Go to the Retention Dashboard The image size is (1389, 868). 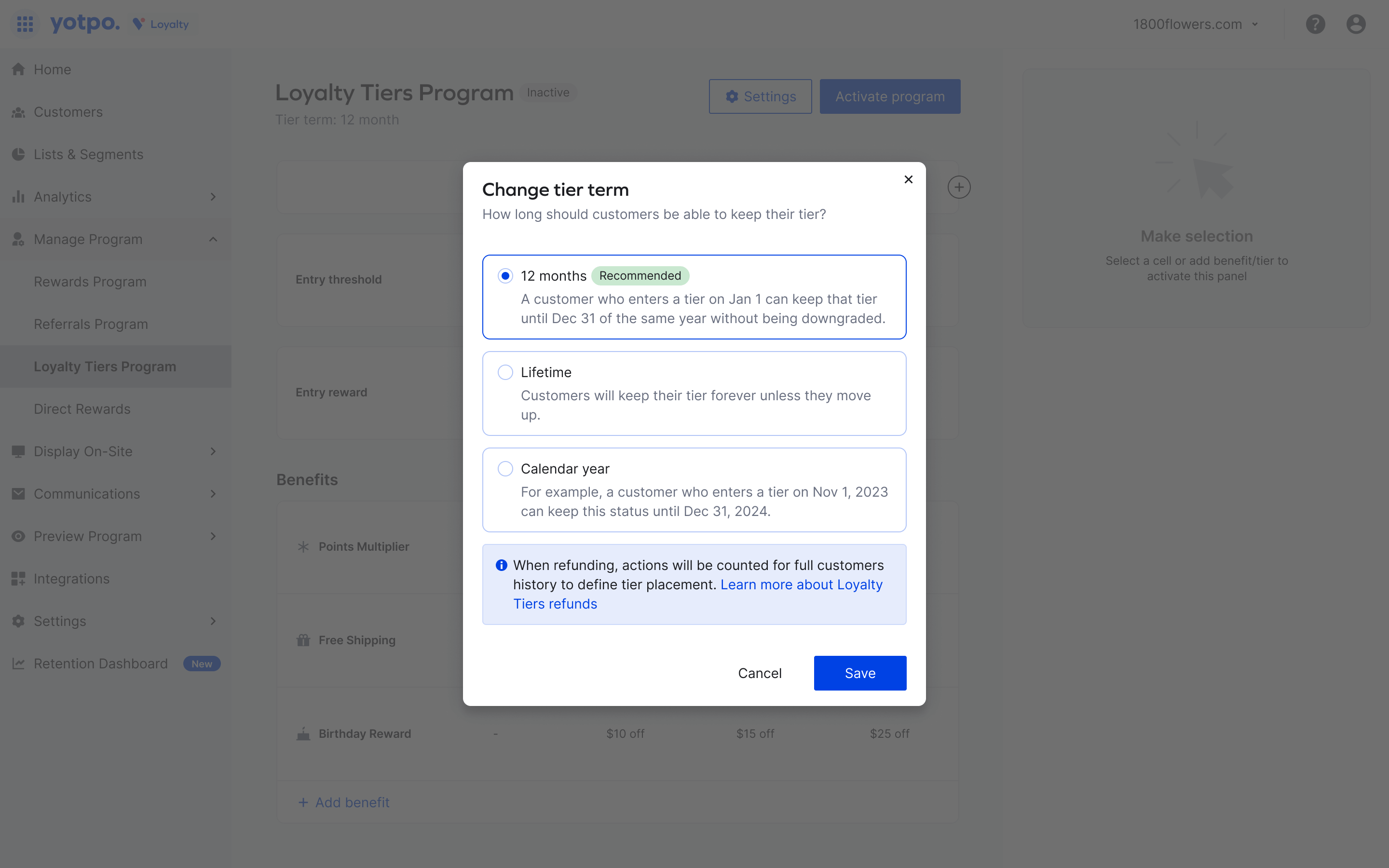tap(100, 664)
